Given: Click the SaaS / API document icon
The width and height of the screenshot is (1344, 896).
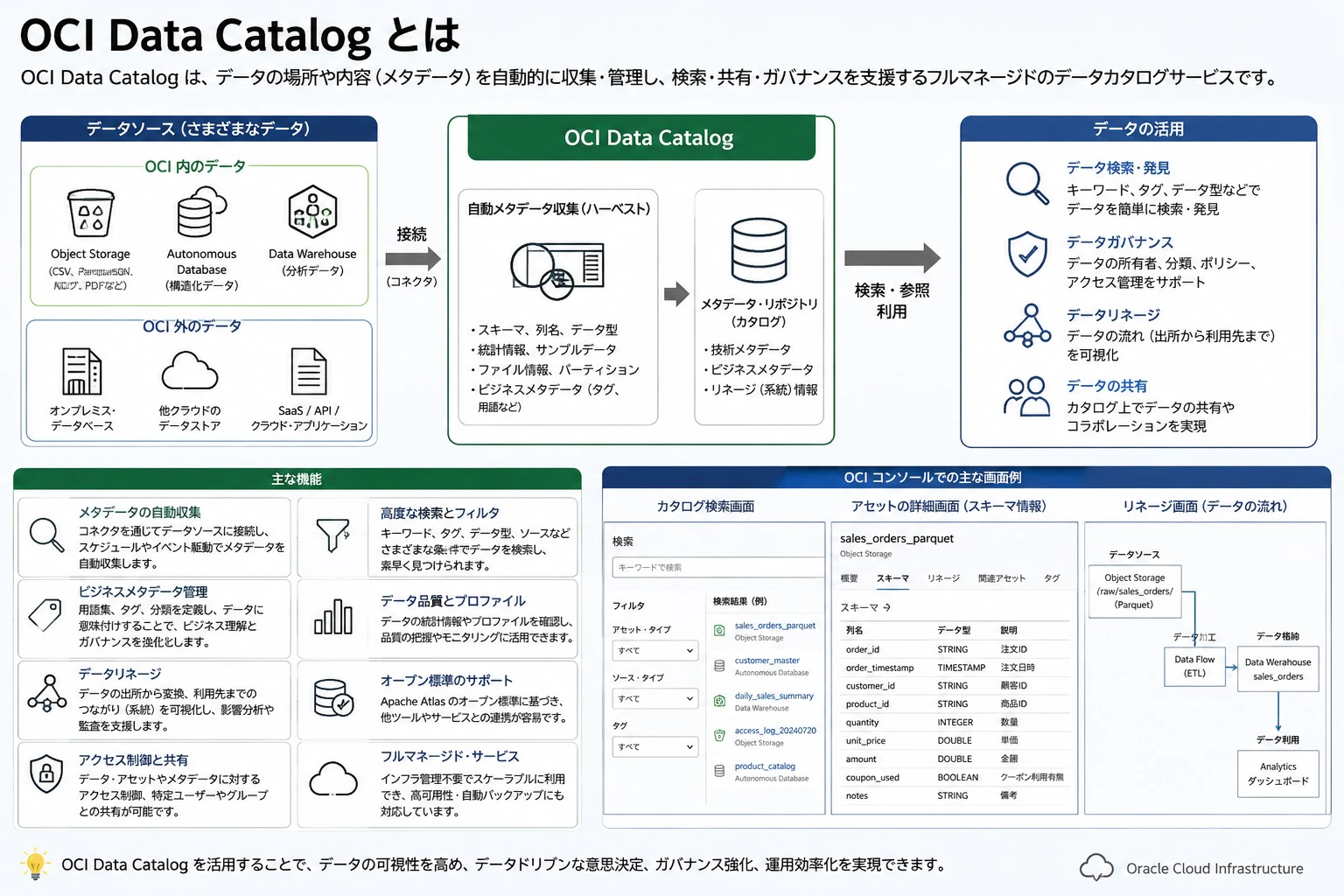Looking at the screenshot, I should click(309, 371).
